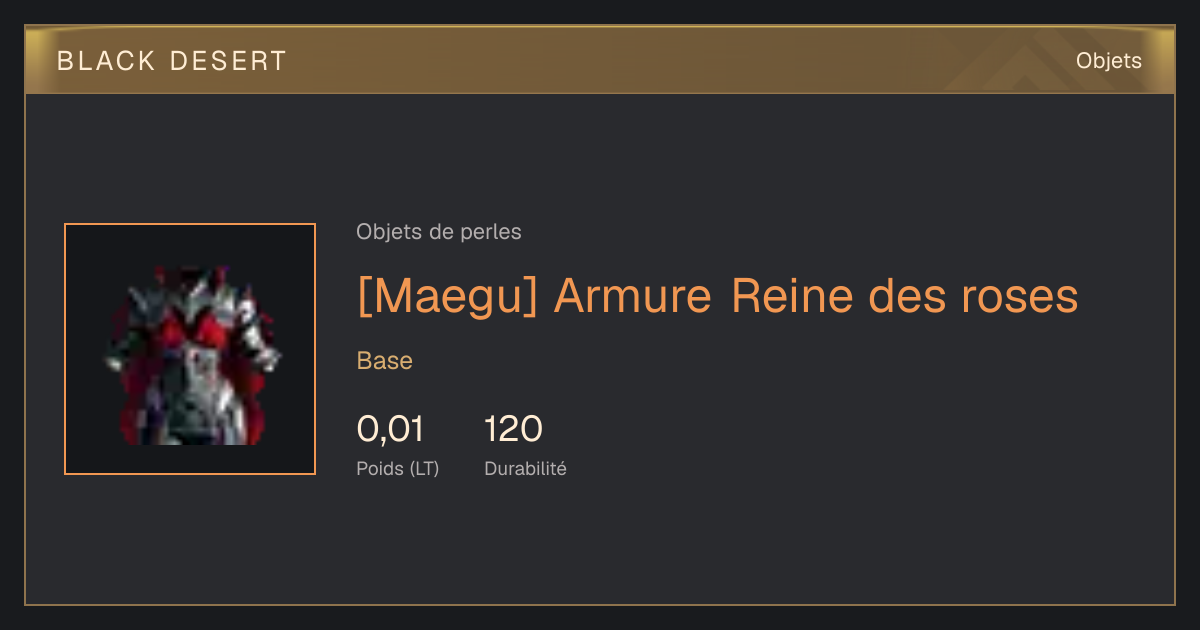This screenshot has width=1200, height=630.
Task: Select the Base grade label
Action: 385,361
